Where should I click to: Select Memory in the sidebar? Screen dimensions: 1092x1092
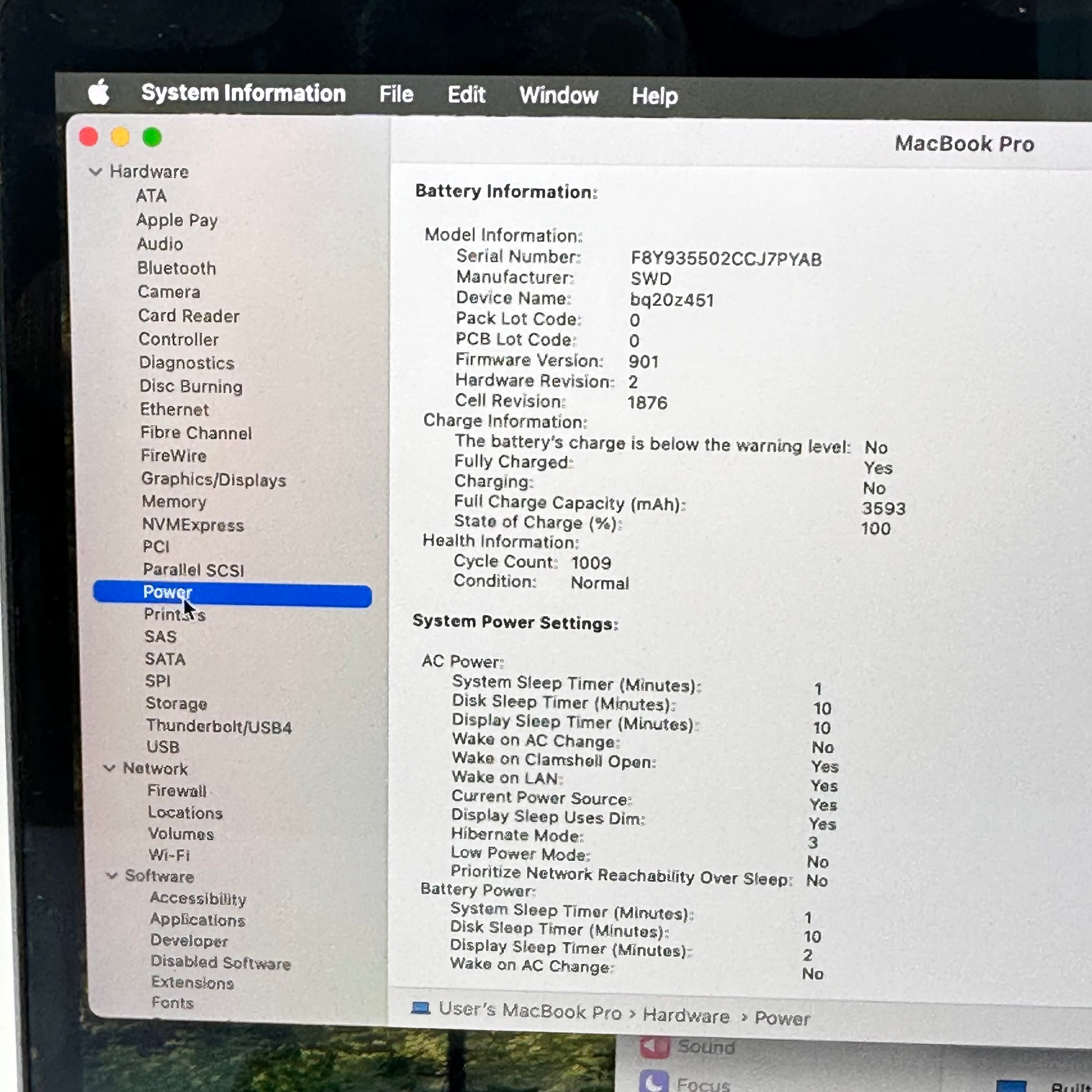(x=174, y=502)
